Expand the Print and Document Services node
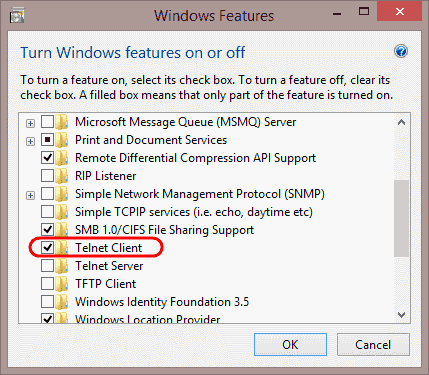429x375 pixels. tap(30, 141)
